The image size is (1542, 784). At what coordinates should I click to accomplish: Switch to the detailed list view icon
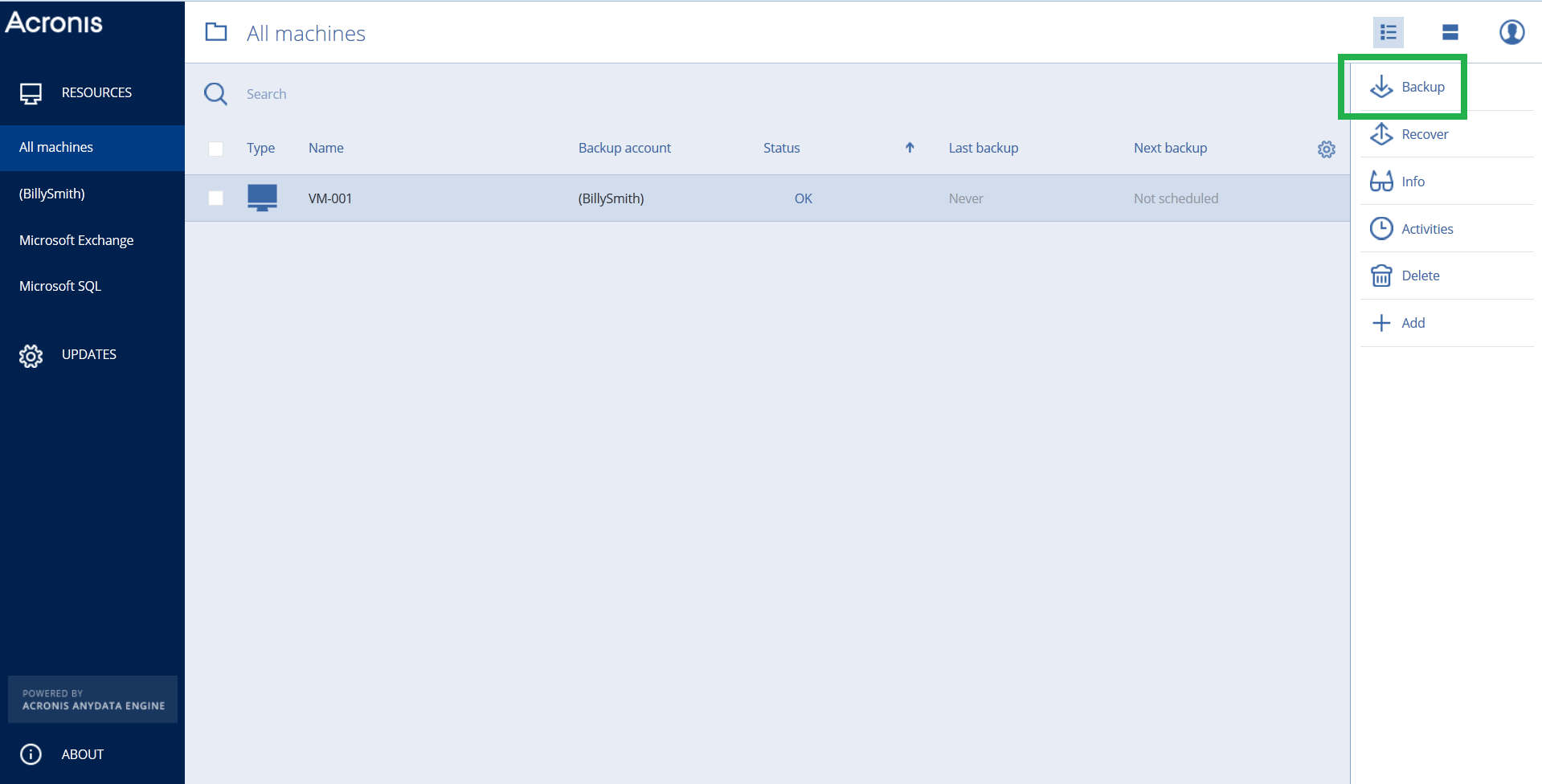point(1389,32)
